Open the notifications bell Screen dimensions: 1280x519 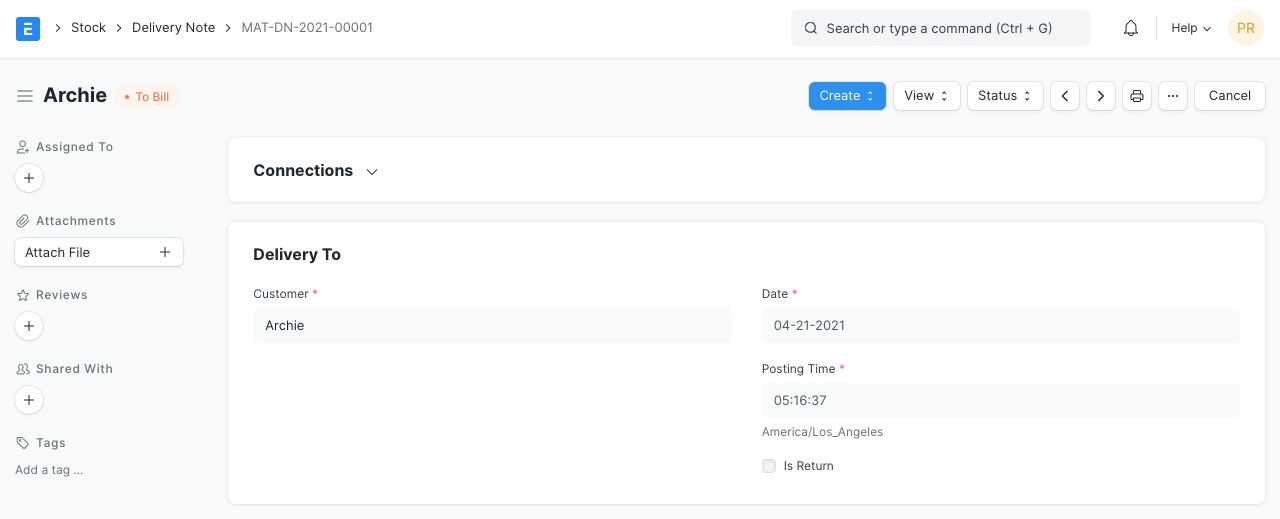[1131, 28]
